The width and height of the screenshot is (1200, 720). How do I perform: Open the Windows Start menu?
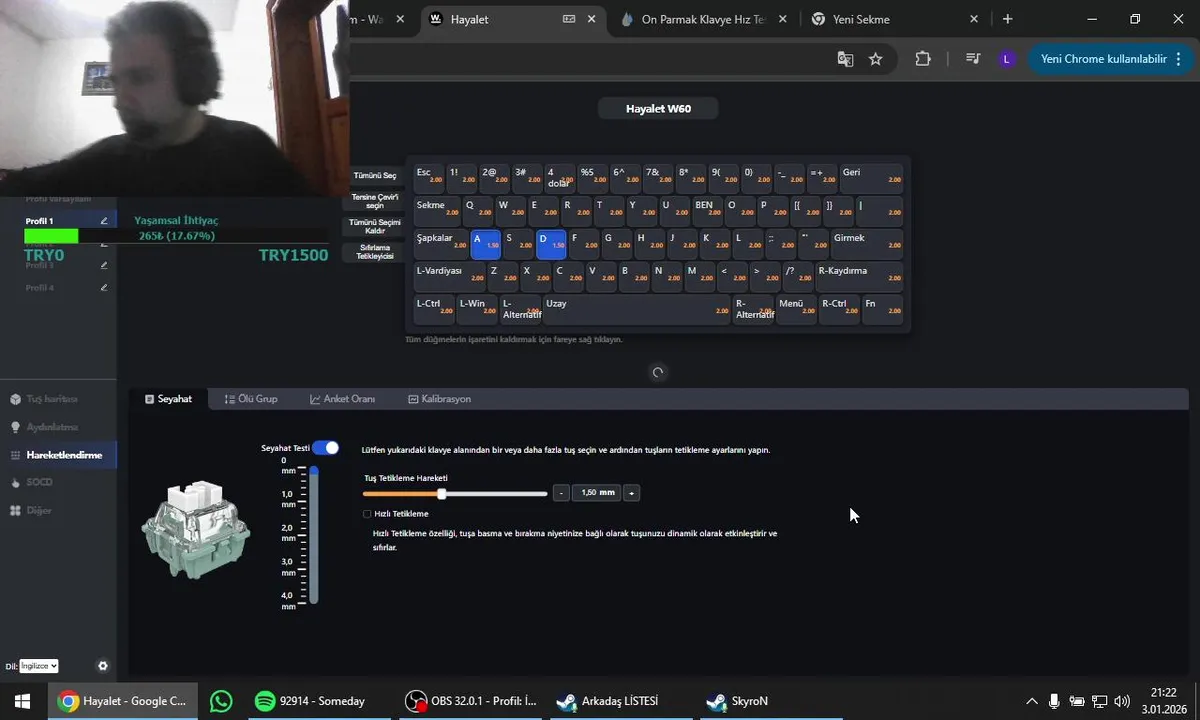point(22,701)
